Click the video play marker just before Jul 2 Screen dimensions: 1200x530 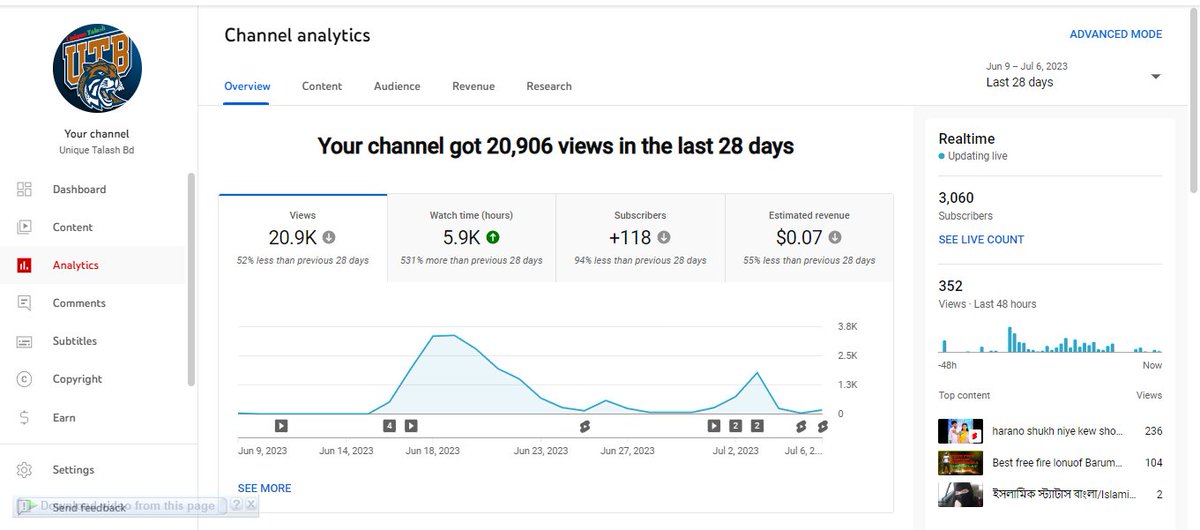click(714, 426)
